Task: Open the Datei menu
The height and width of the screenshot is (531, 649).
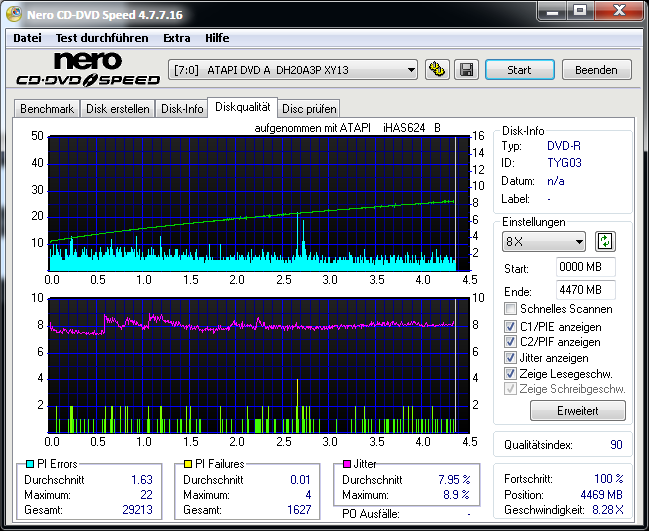Action: (x=27, y=38)
